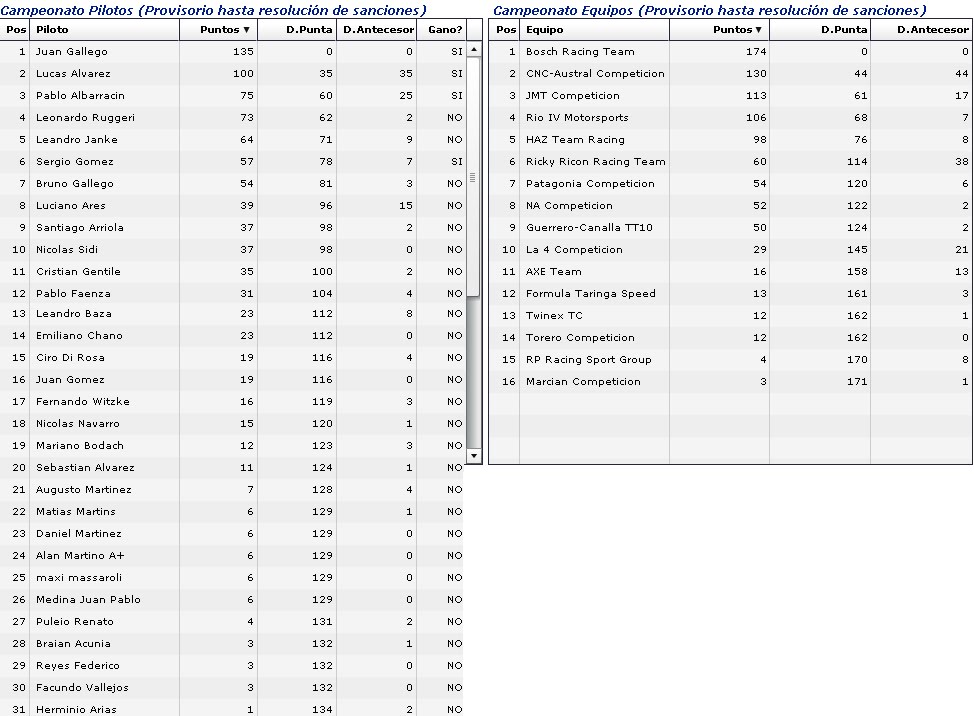Select the Leandro Janke row
974x716 pixels.
click(232, 140)
